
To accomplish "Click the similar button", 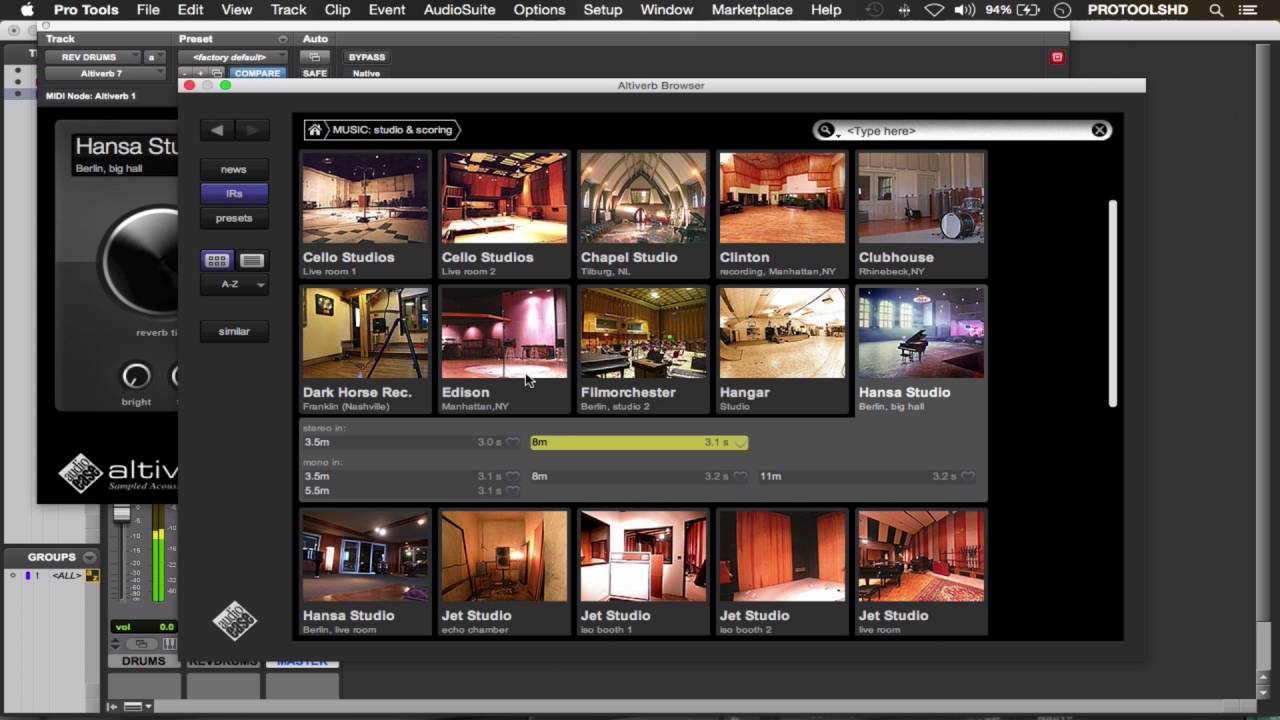I will click(x=234, y=331).
